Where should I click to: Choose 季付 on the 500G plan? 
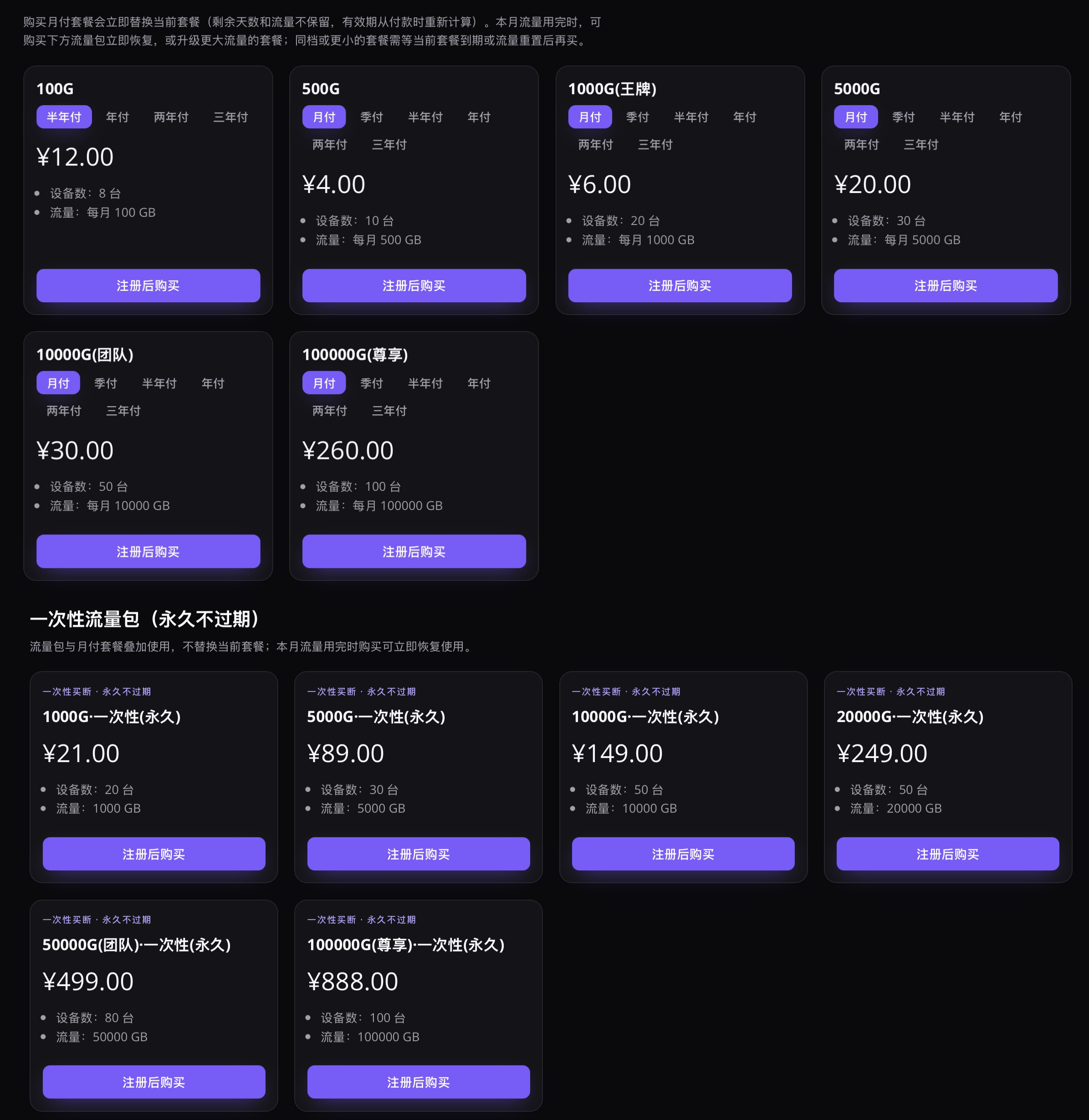click(x=372, y=117)
